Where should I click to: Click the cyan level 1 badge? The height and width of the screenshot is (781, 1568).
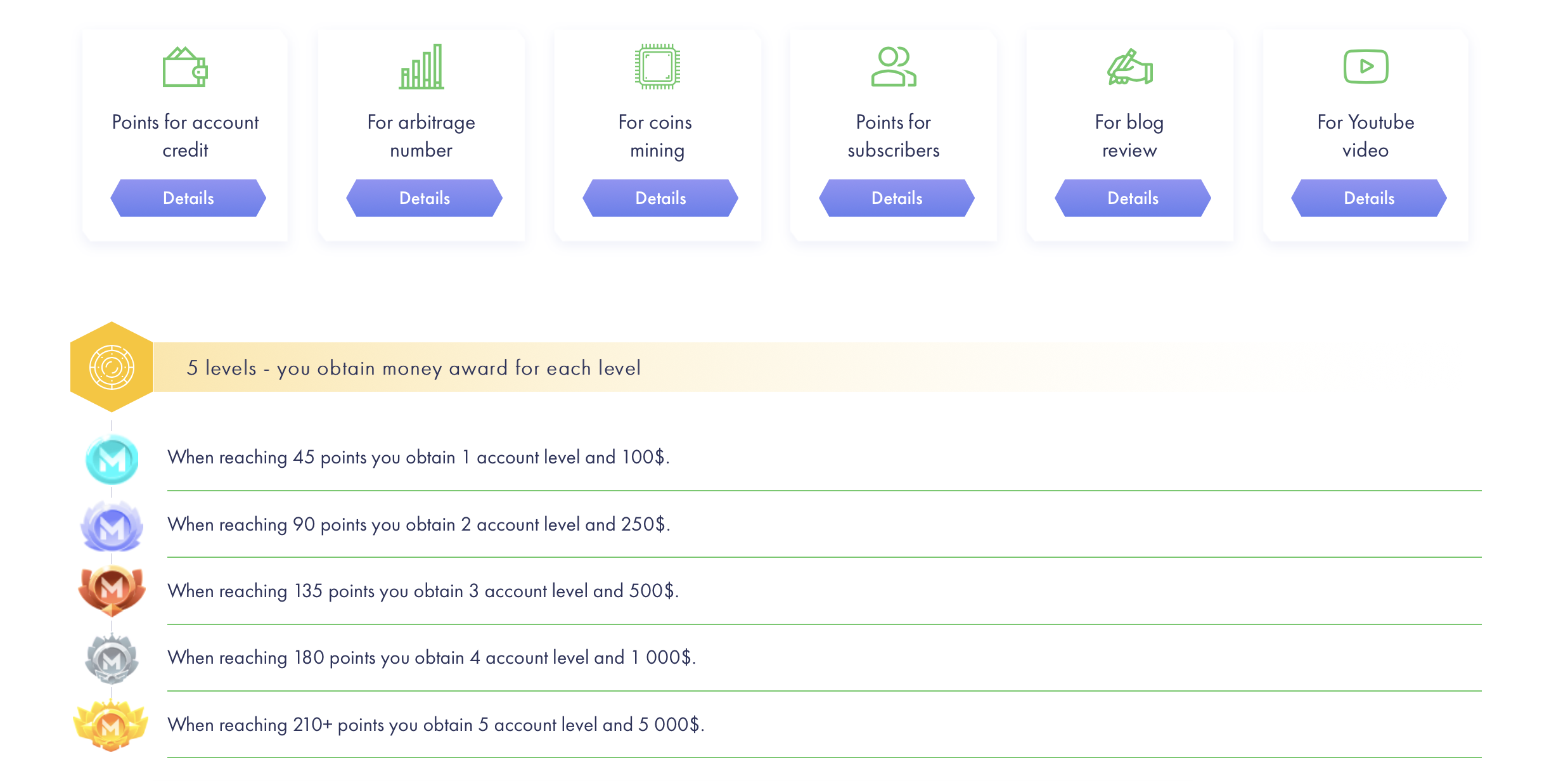point(112,459)
